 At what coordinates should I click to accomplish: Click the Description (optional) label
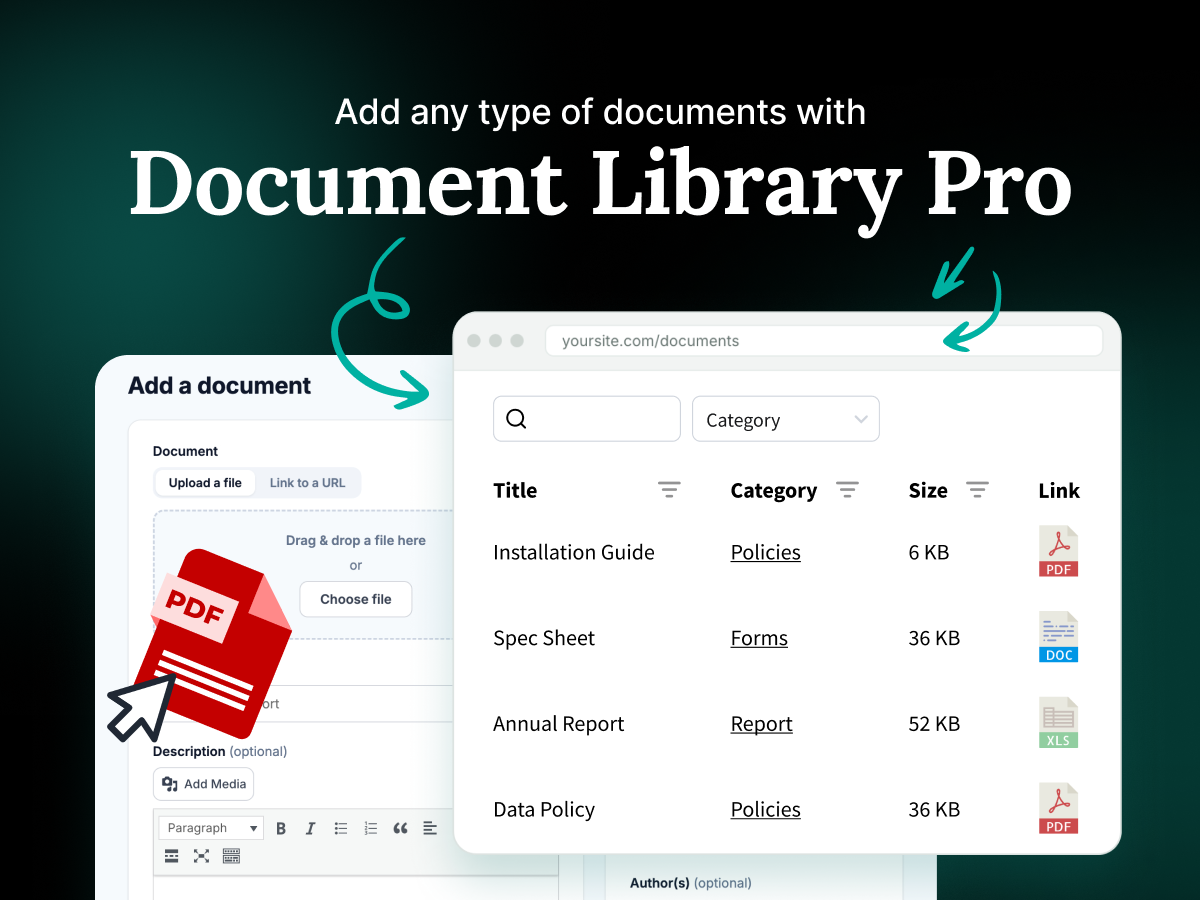click(x=220, y=751)
